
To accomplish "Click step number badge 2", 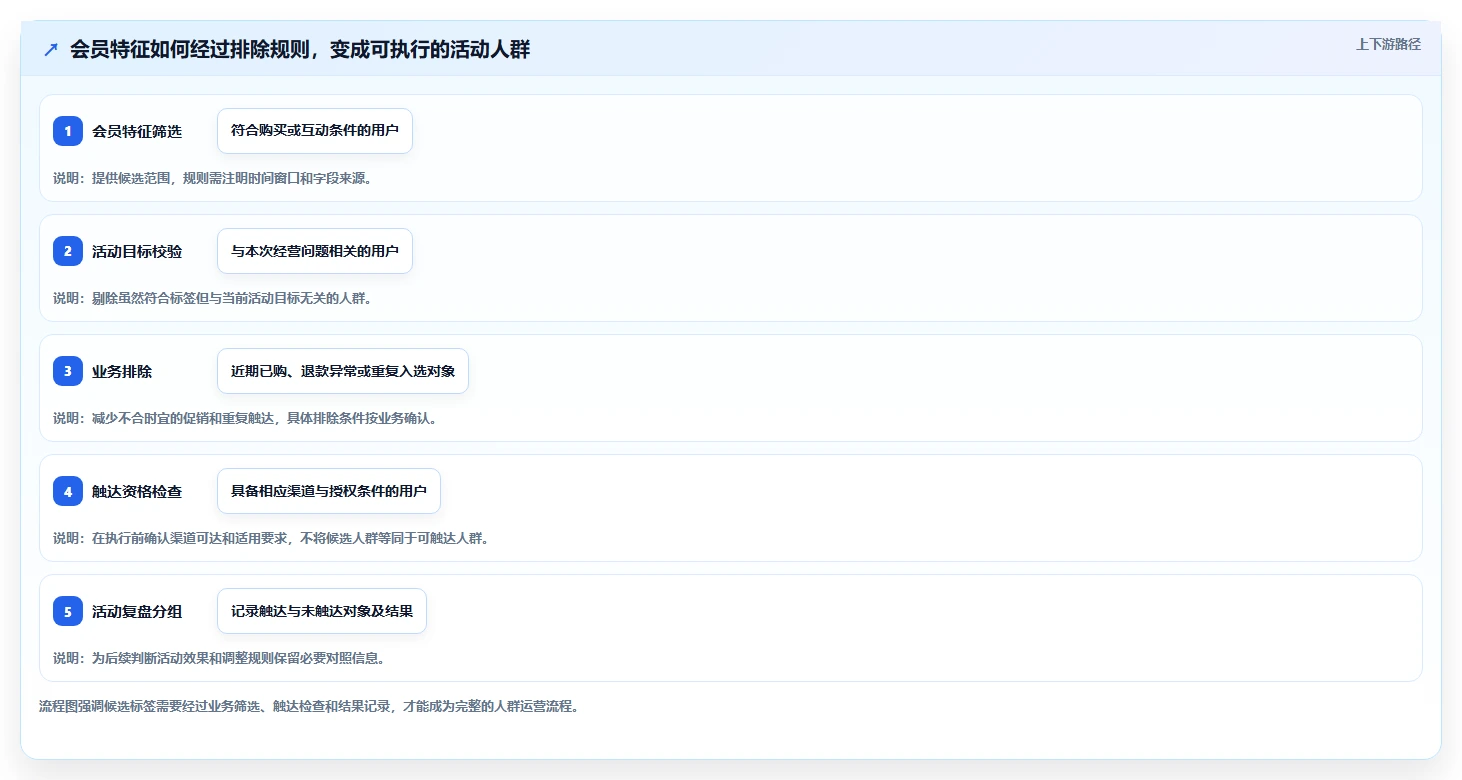I will 68,251.
